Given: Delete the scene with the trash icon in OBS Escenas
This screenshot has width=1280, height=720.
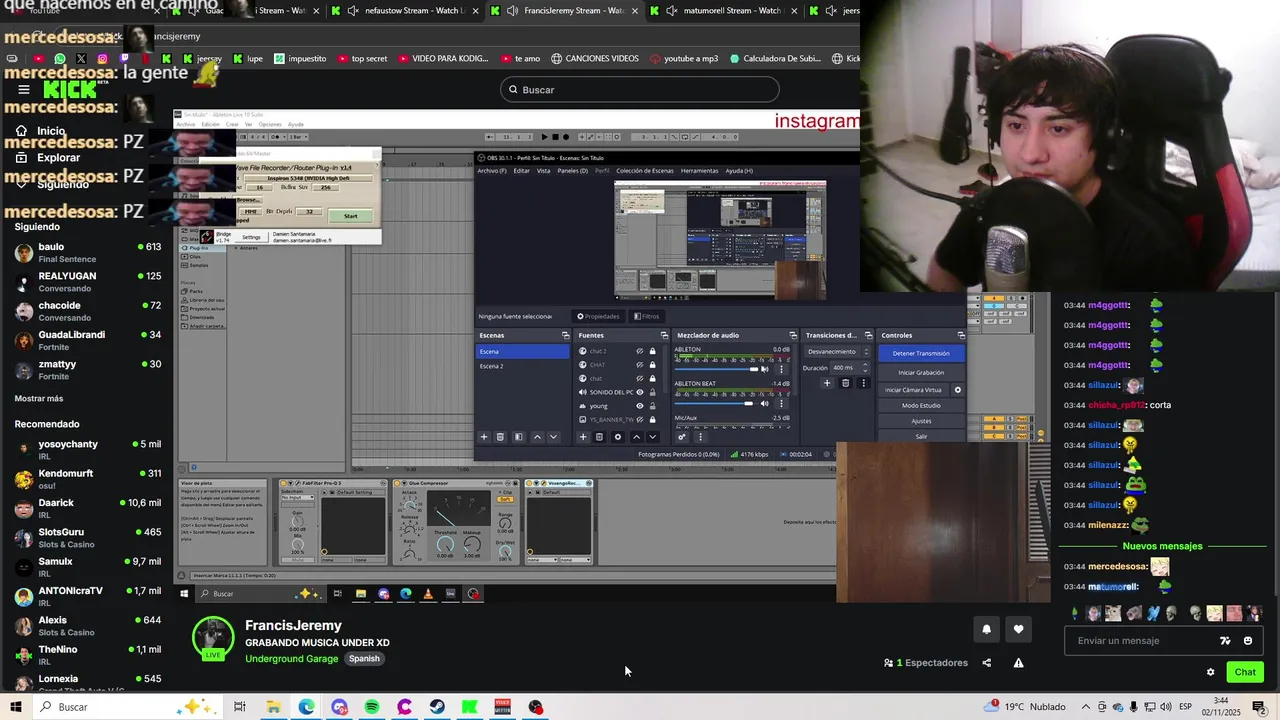Looking at the screenshot, I should pyautogui.click(x=500, y=437).
